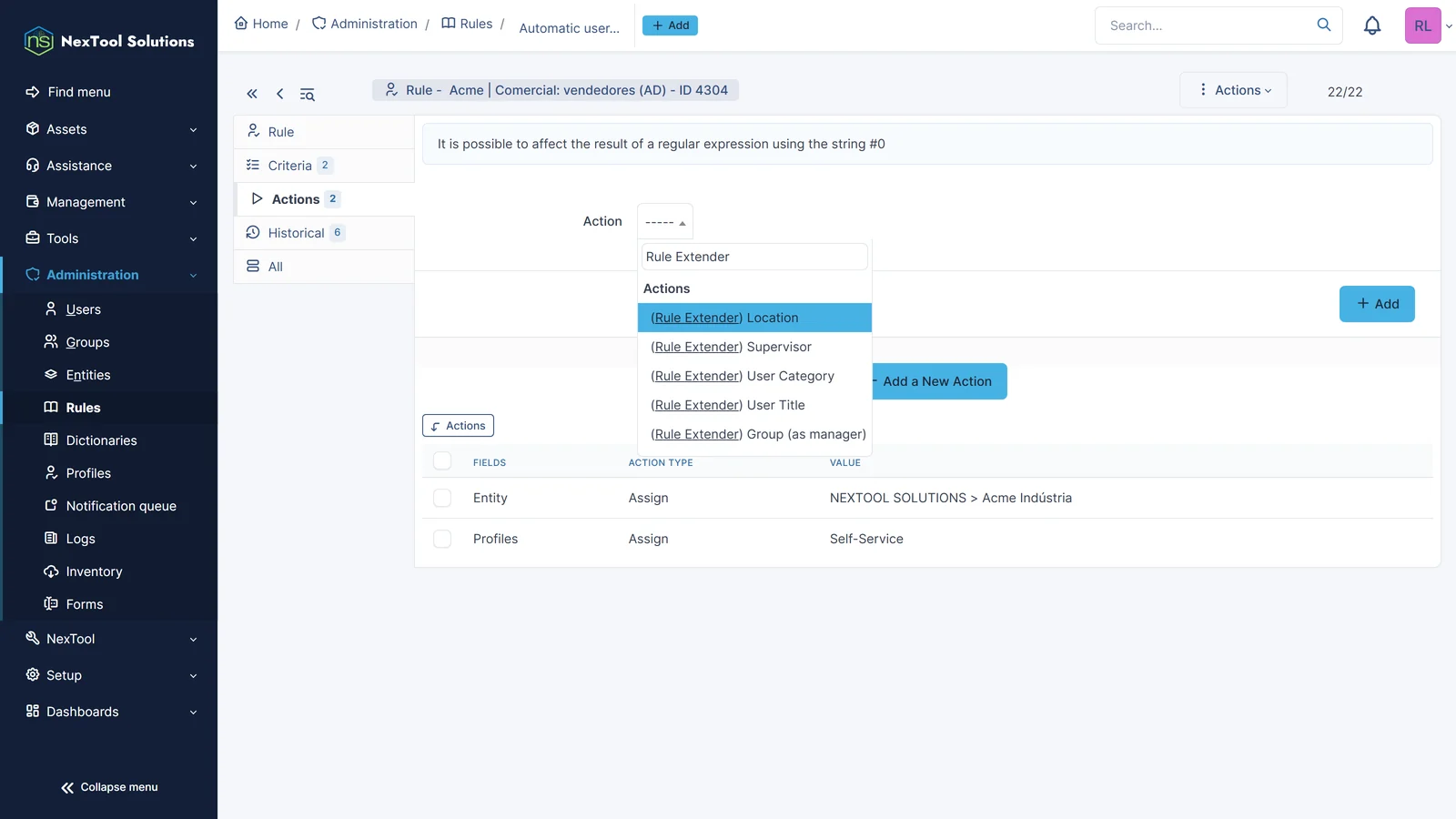This screenshot has width=1456, height=819.
Task: Click the Home breadcrumb link
Action: tap(261, 24)
